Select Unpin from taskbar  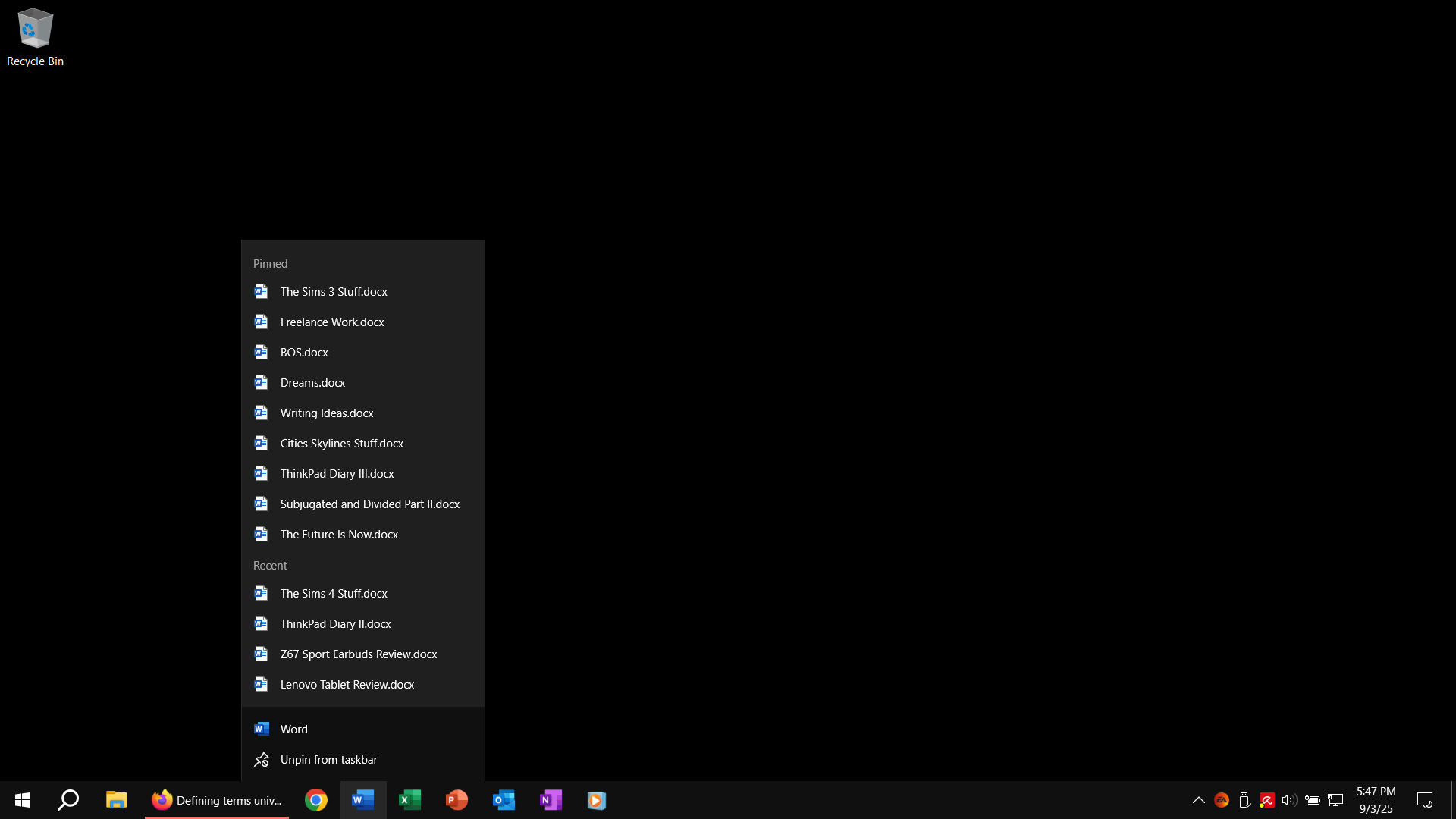pyautogui.click(x=328, y=760)
